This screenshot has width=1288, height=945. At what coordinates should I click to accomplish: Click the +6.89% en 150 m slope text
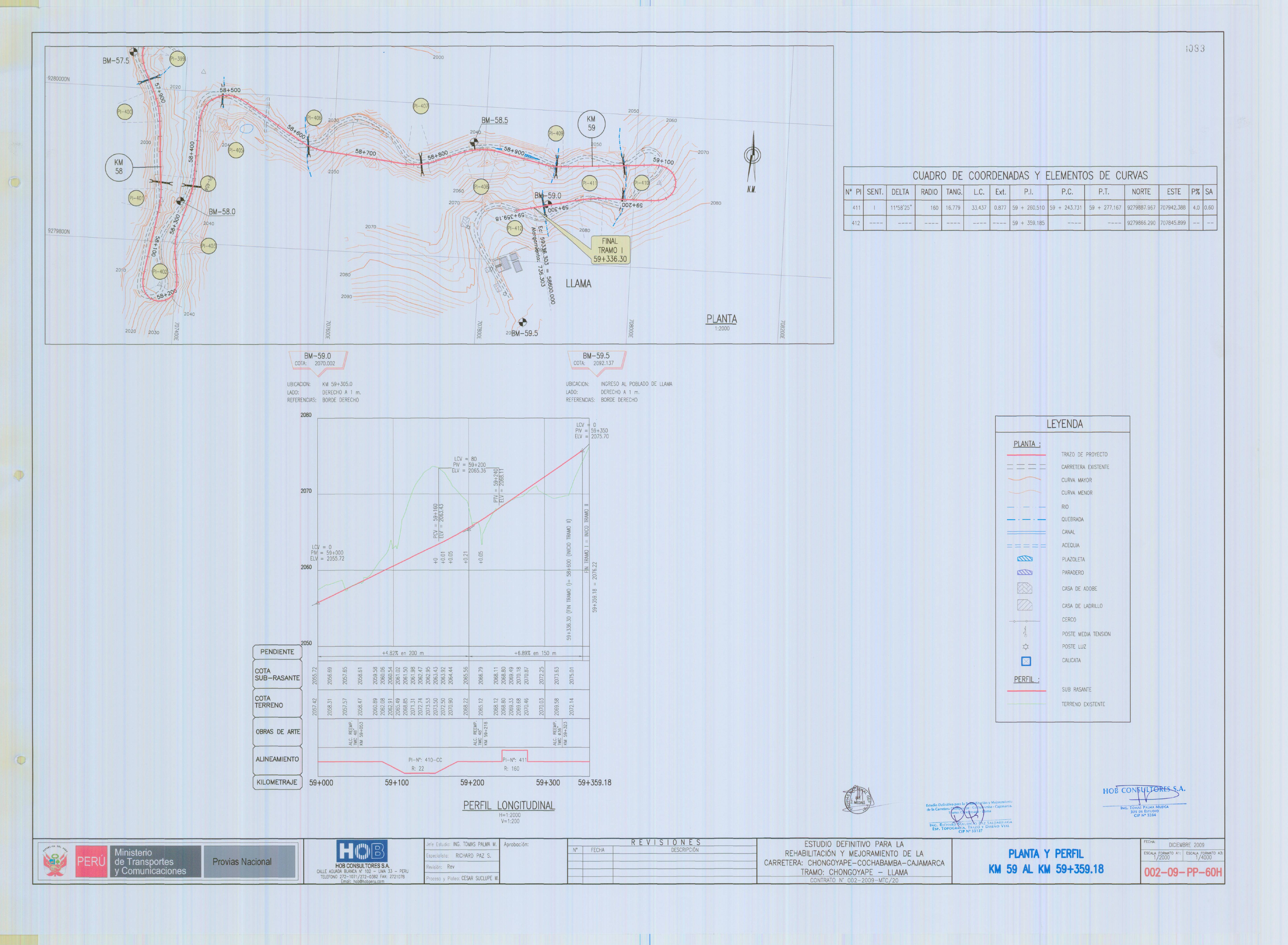535,653
